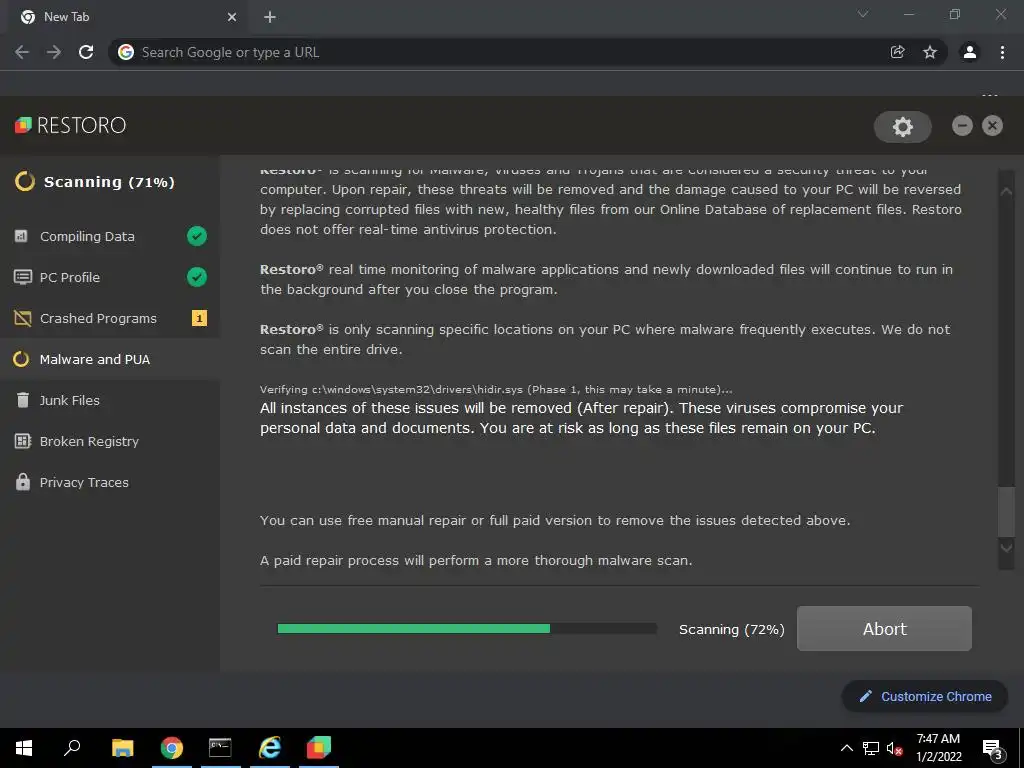The width and height of the screenshot is (1024, 768).
Task: Open Chrome profile avatar
Action: (969, 52)
